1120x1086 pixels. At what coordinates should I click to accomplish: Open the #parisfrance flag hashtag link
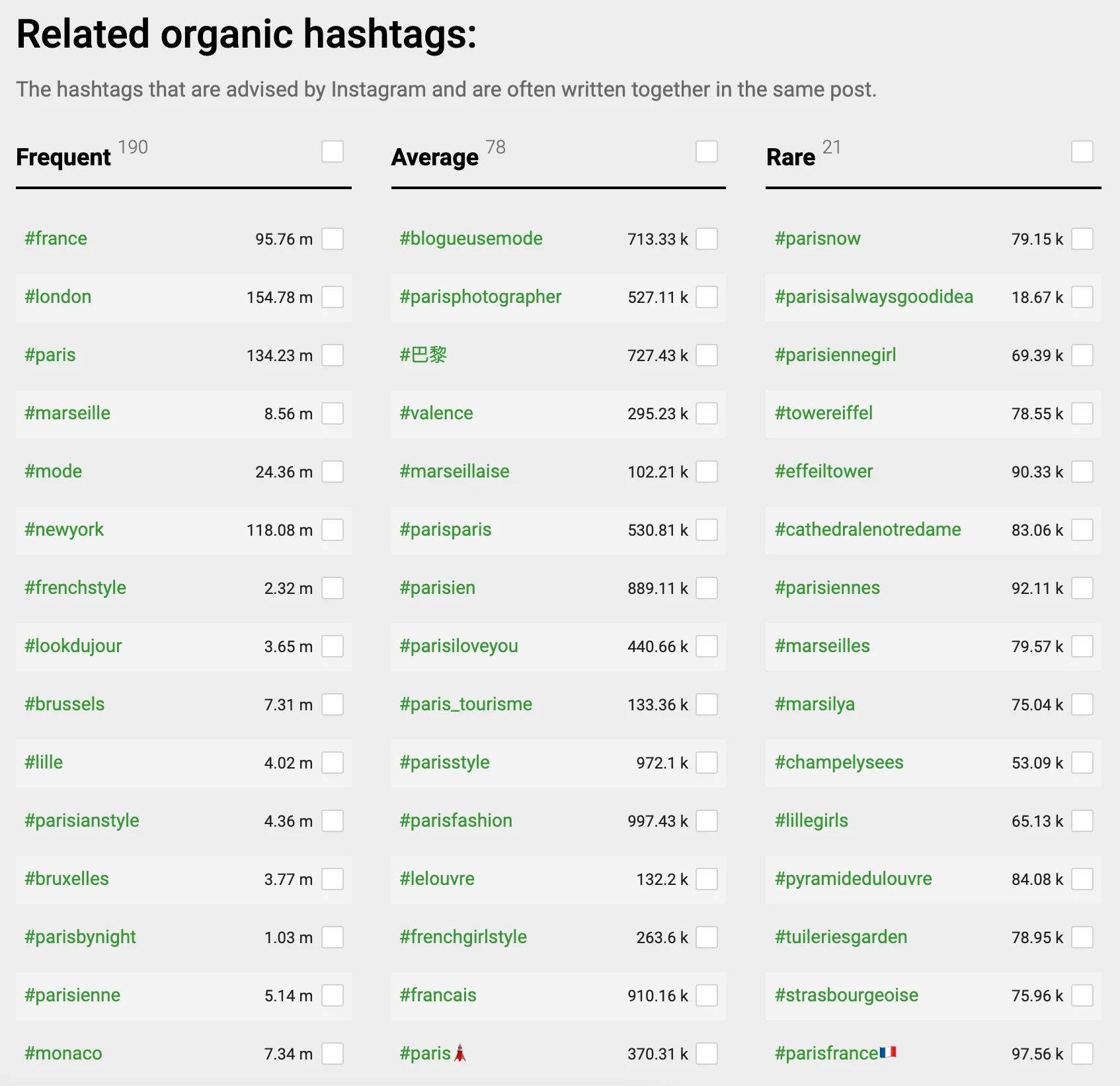coord(834,1054)
